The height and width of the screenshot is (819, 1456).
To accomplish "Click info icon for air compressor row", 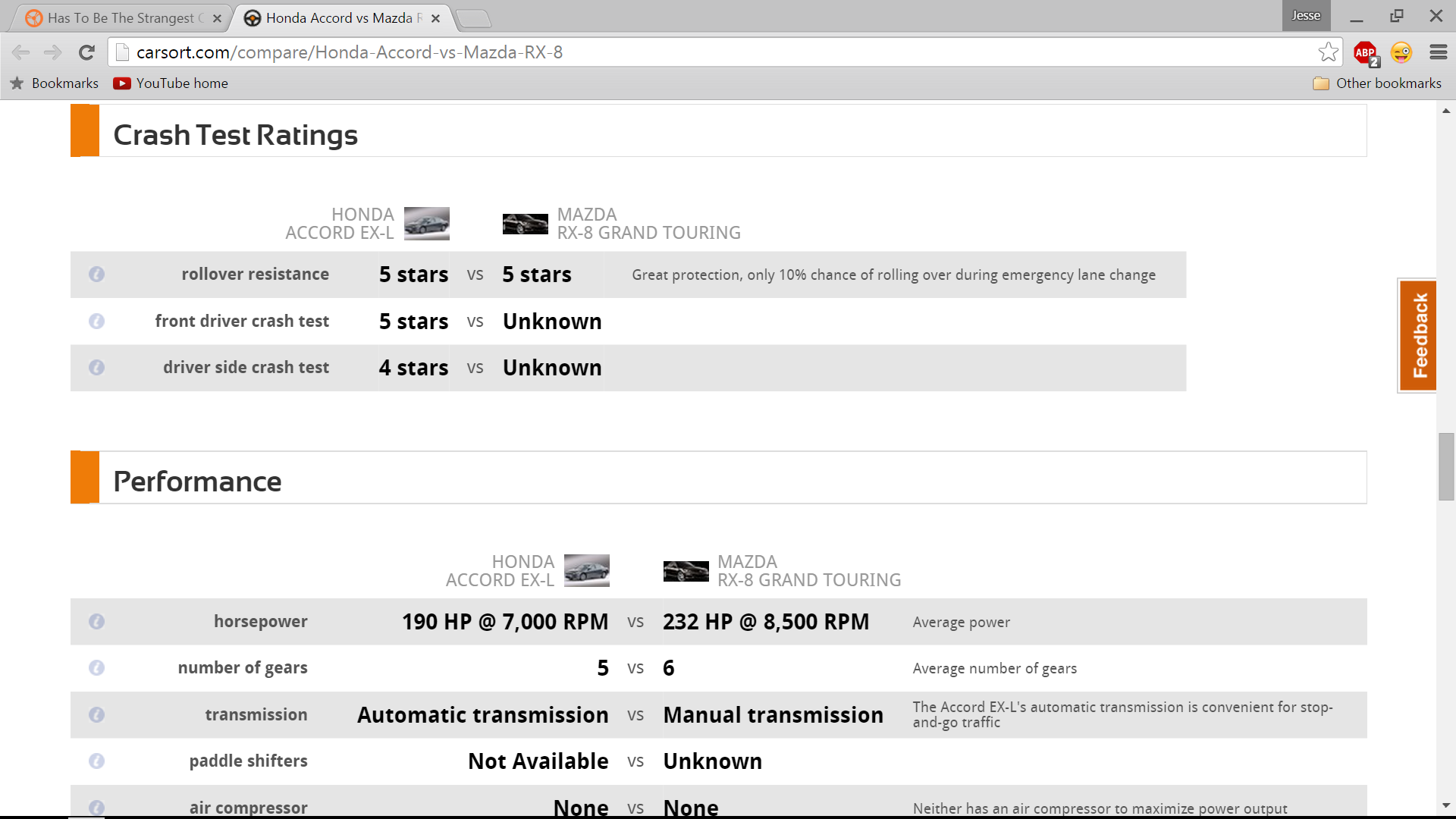I will [x=96, y=808].
